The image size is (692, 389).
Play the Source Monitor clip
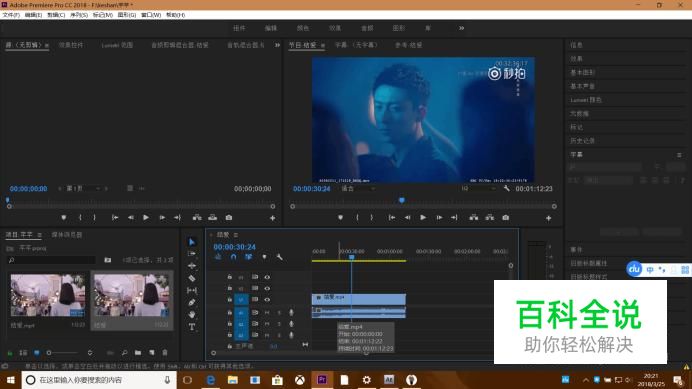tap(146, 218)
